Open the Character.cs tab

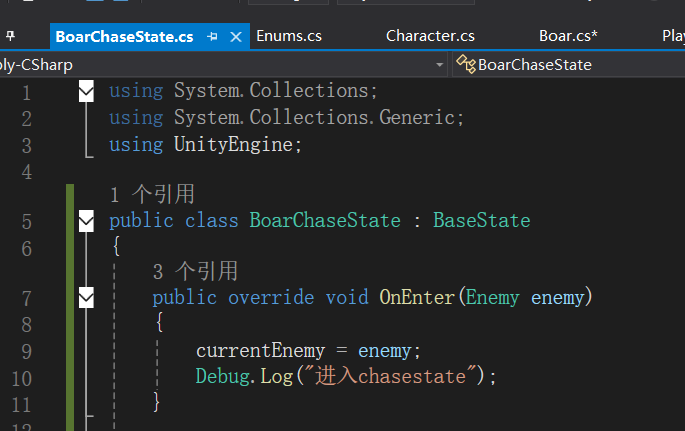[430, 36]
